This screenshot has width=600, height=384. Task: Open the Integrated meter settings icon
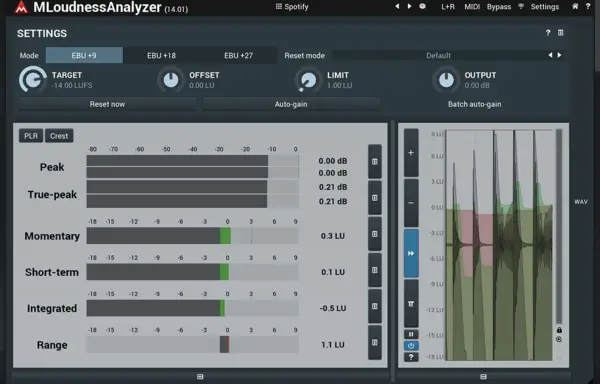coord(375,306)
